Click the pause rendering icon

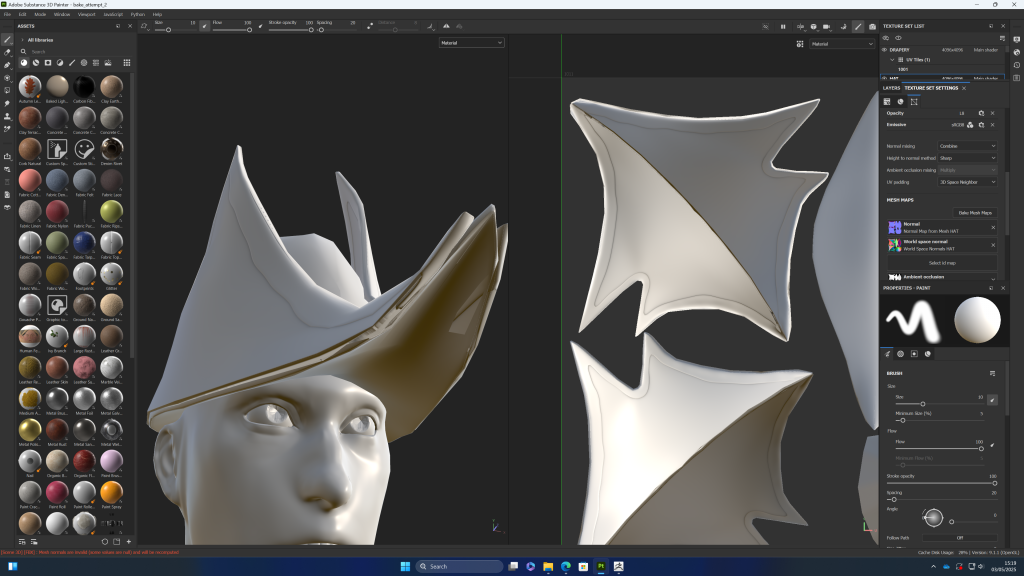pos(782,26)
